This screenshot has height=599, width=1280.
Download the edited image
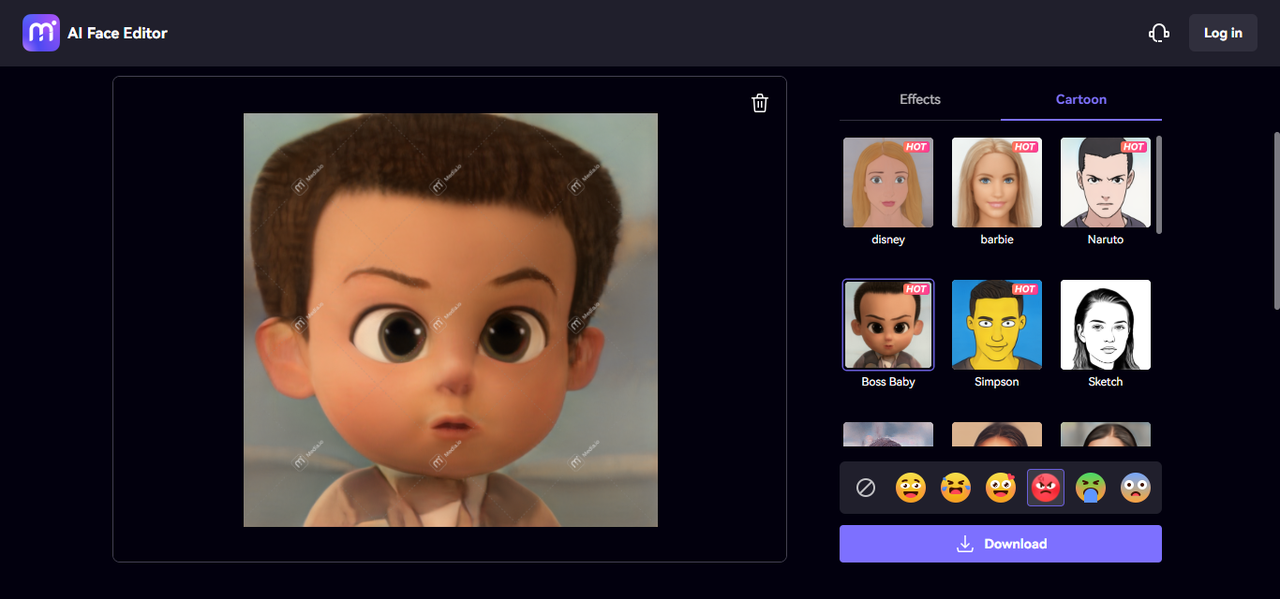tap(1001, 544)
